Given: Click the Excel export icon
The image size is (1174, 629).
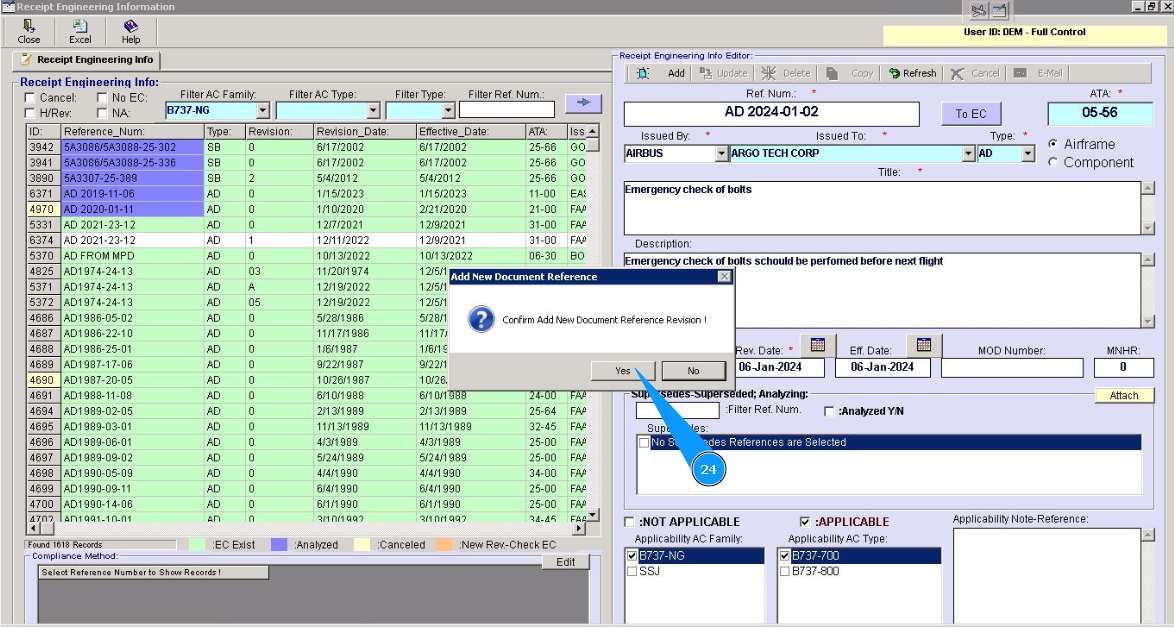Looking at the screenshot, I should (80, 27).
